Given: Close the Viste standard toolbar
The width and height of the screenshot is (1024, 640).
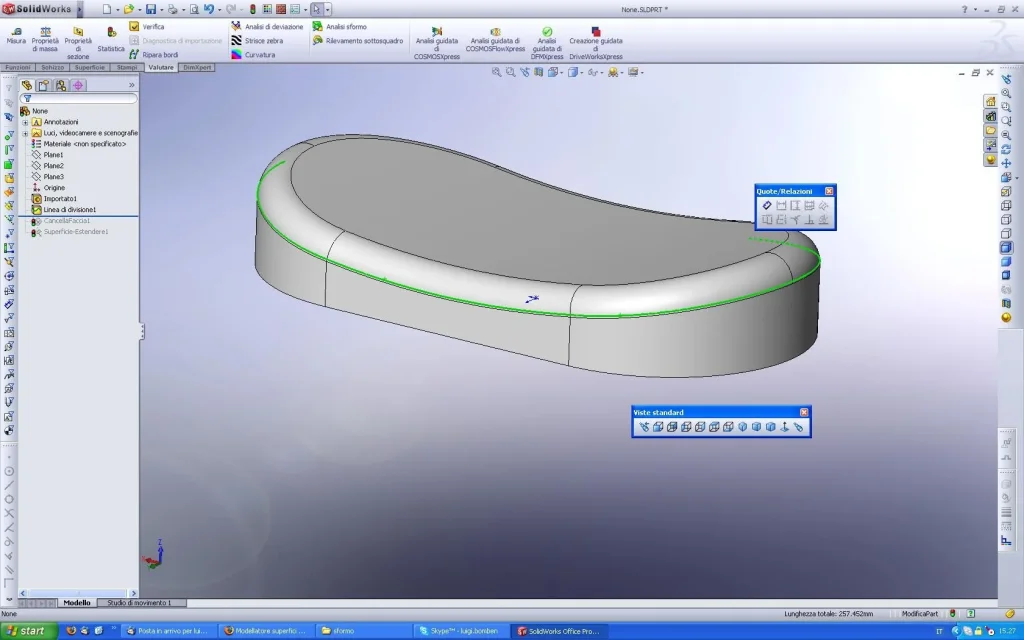Looking at the screenshot, I should 804,412.
